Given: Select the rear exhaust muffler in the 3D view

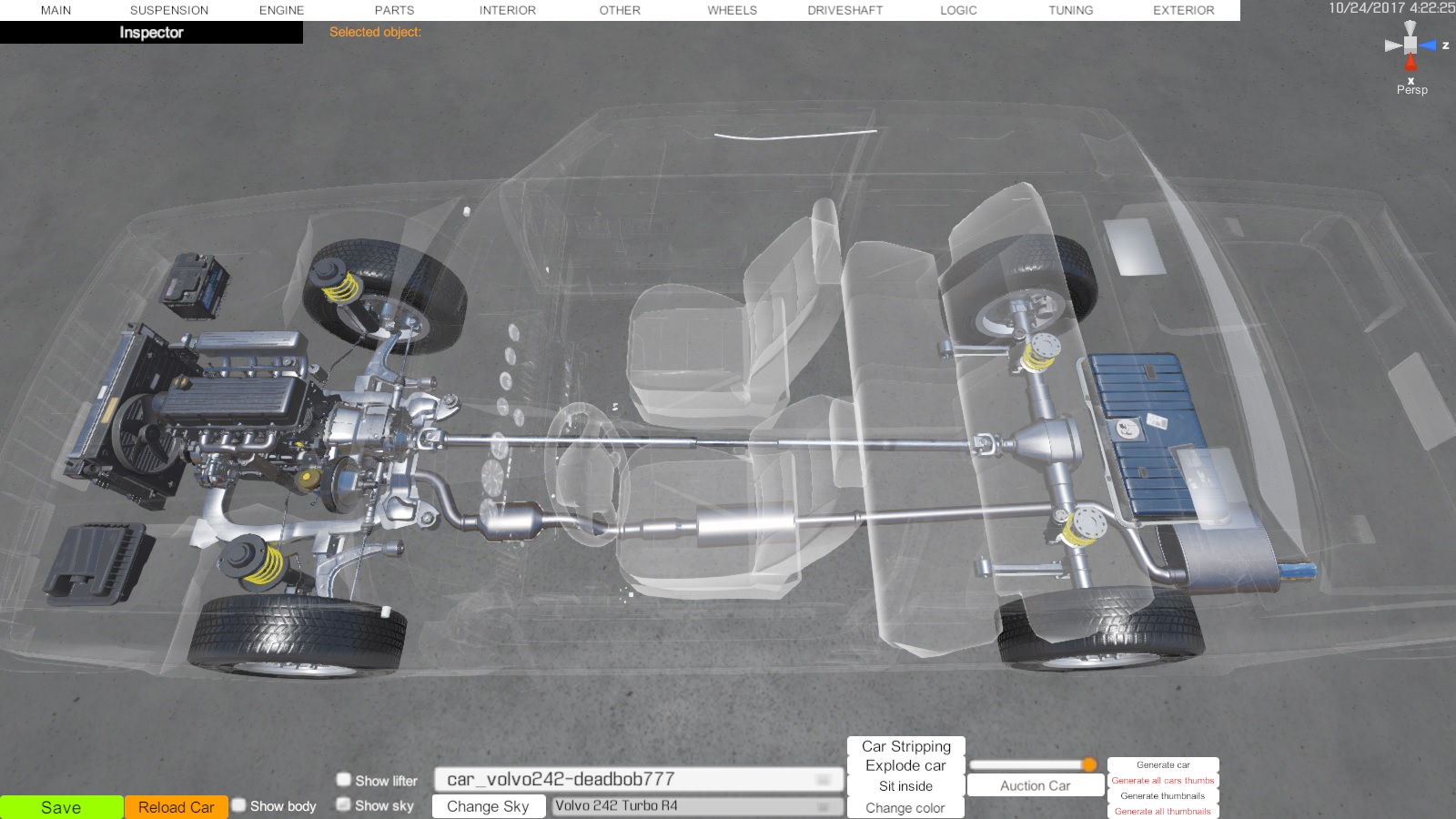Looking at the screenshot, I should click(1219, 555).
